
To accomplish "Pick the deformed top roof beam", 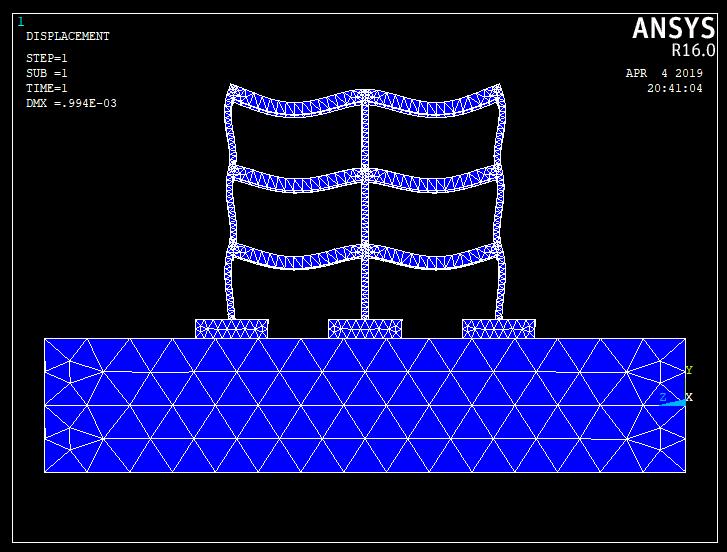I will coord(365,100).
